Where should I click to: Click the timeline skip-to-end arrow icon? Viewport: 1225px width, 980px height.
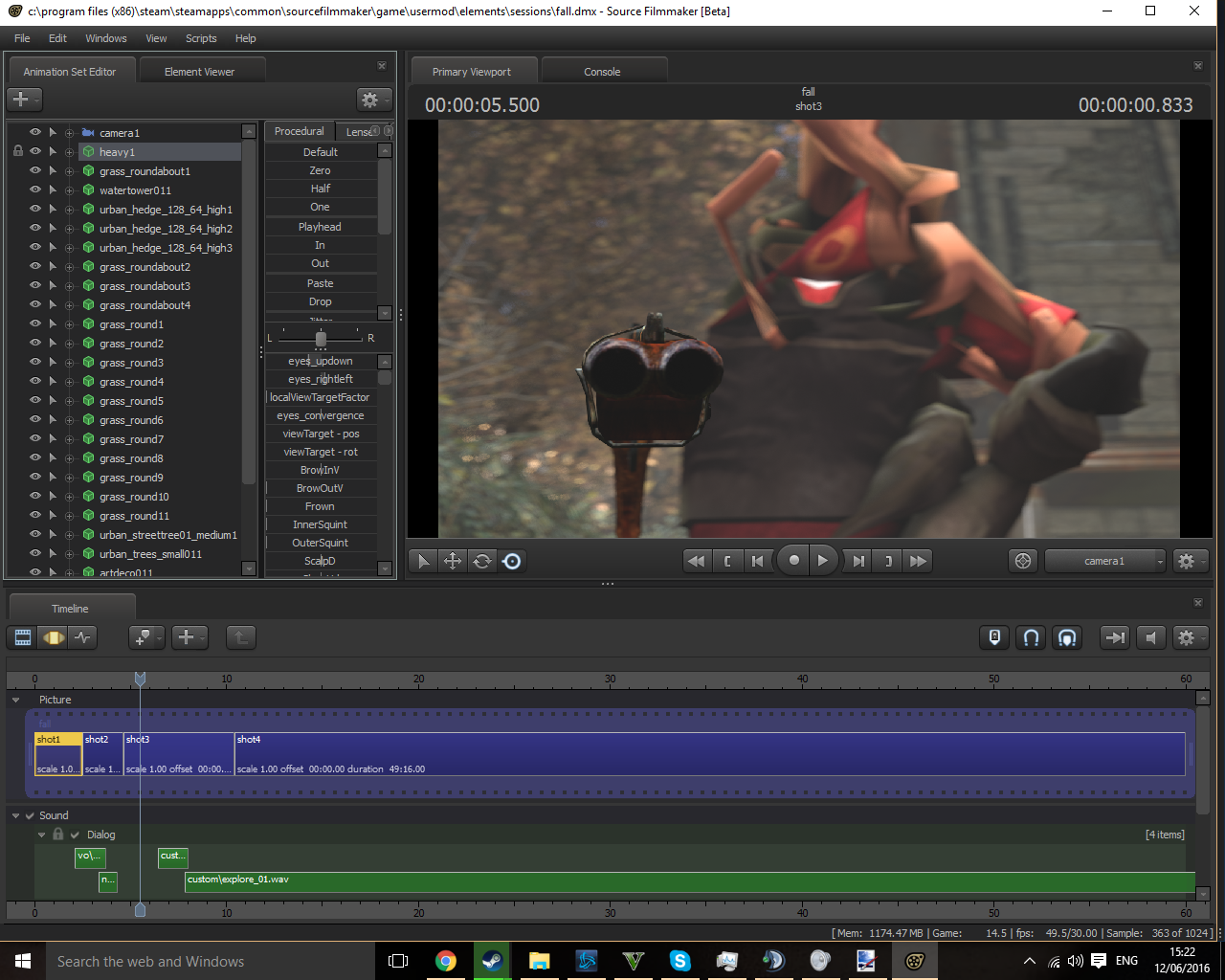[x=1115, y=637]
